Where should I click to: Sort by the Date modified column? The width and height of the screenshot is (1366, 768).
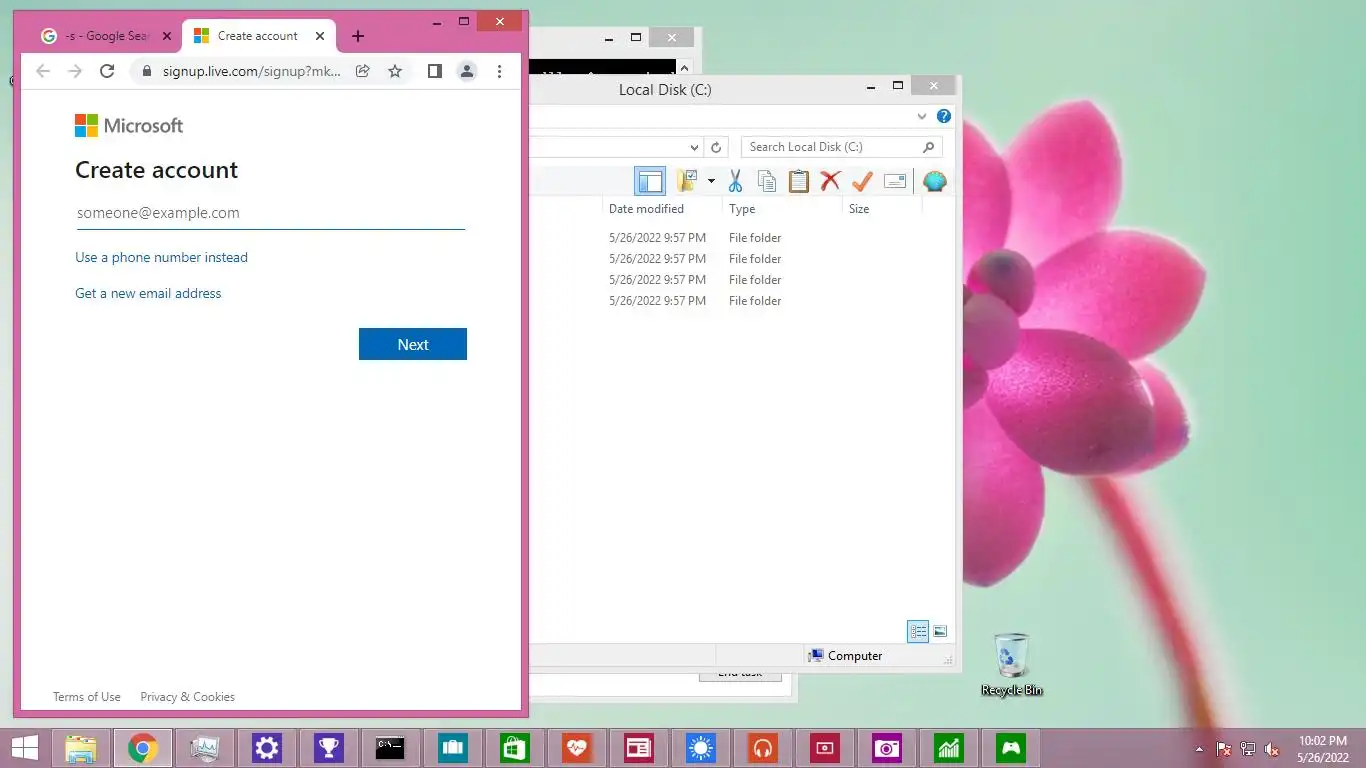646,209
